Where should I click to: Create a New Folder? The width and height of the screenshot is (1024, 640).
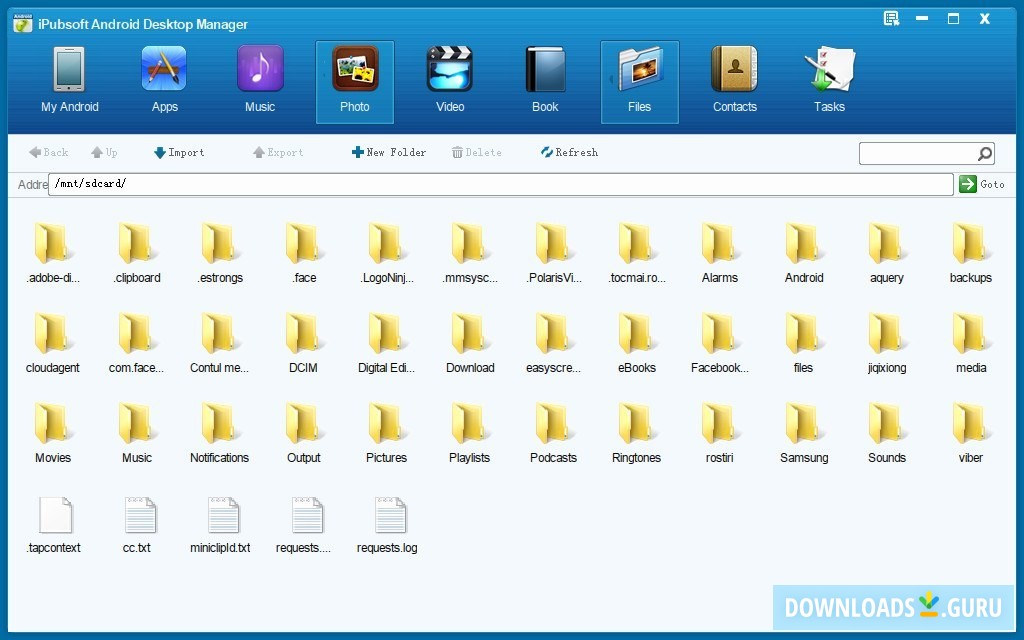[388, 152]
